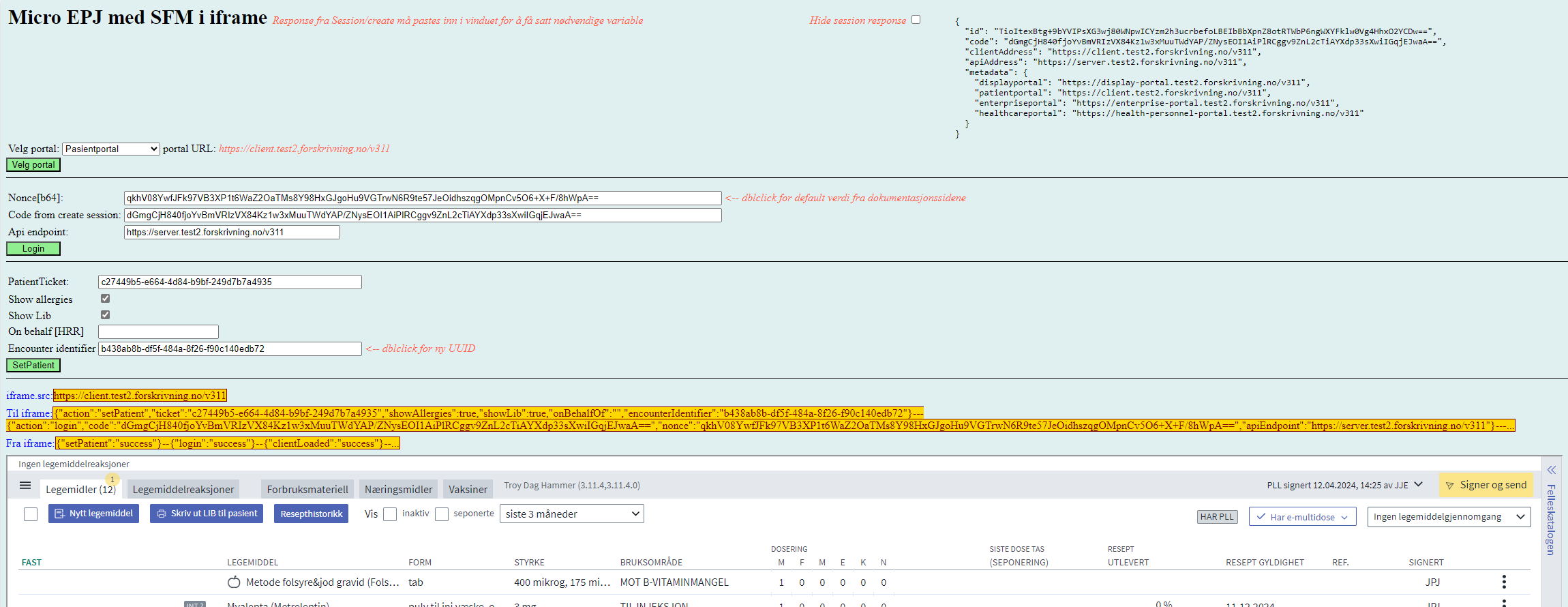
Task: Click the yellow notification badge on Legemidler
Action: [112, 479]
